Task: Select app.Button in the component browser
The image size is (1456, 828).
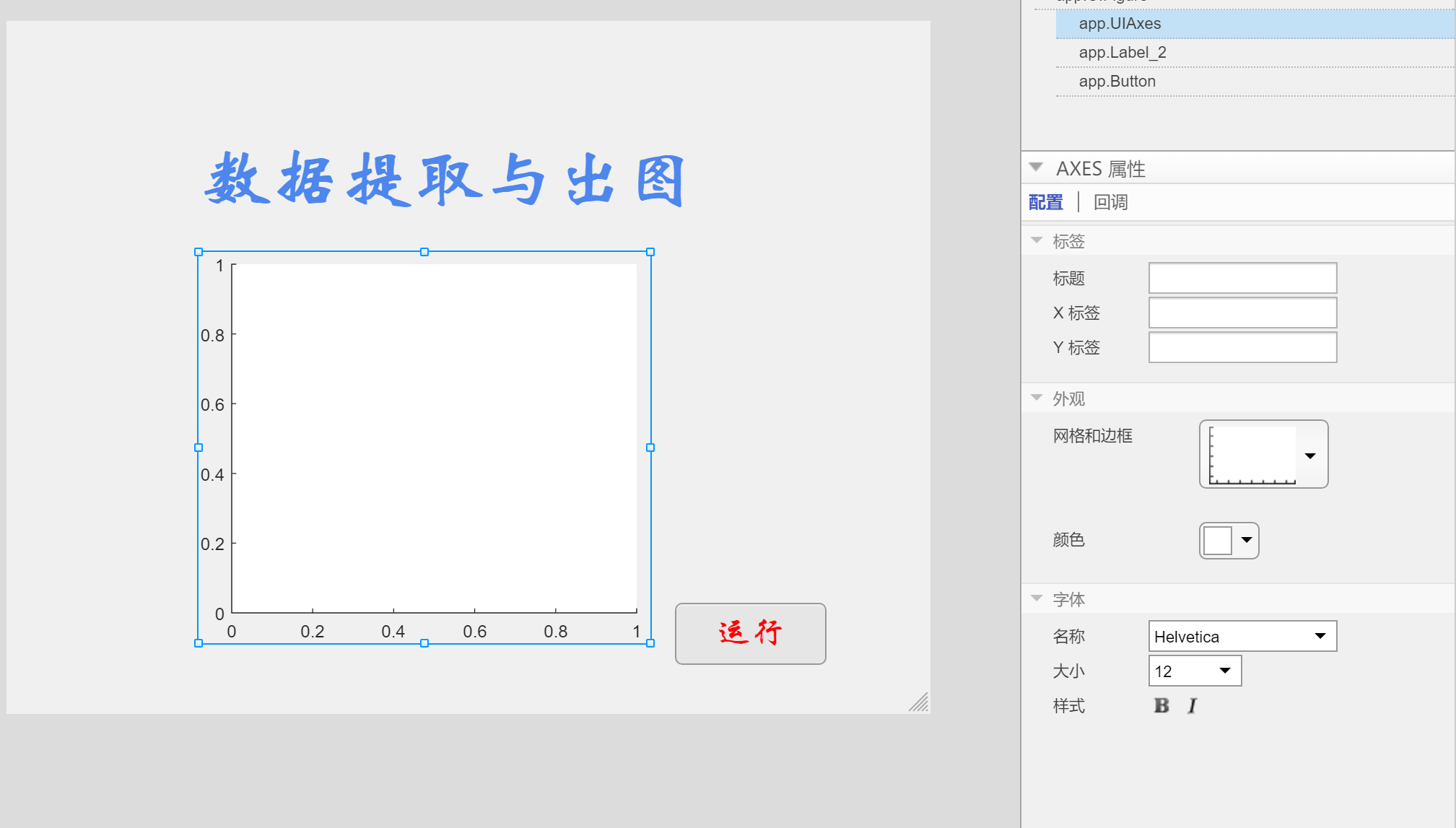Action: 1117,81
